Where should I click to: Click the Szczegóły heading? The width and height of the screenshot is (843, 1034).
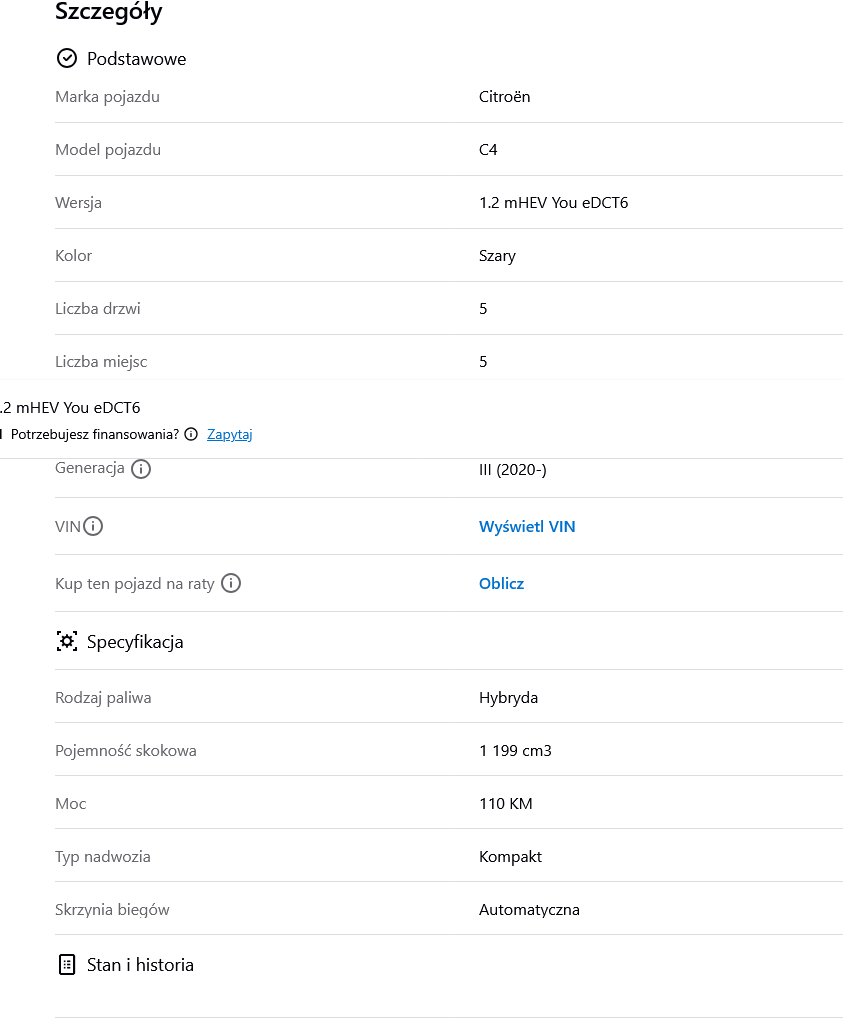(109, 13)
